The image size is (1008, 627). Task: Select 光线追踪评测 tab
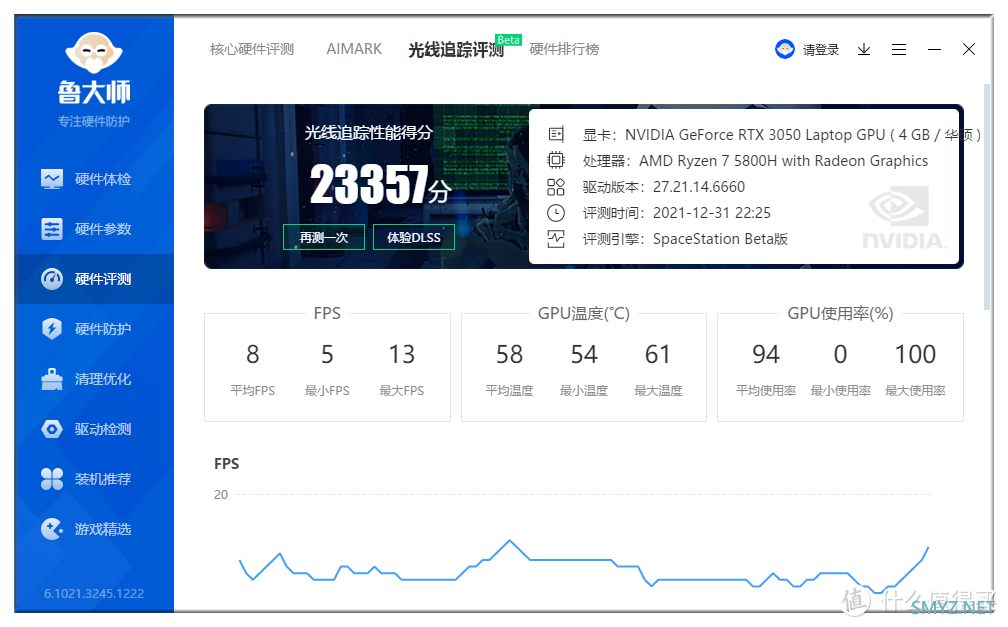coord(456,50)
